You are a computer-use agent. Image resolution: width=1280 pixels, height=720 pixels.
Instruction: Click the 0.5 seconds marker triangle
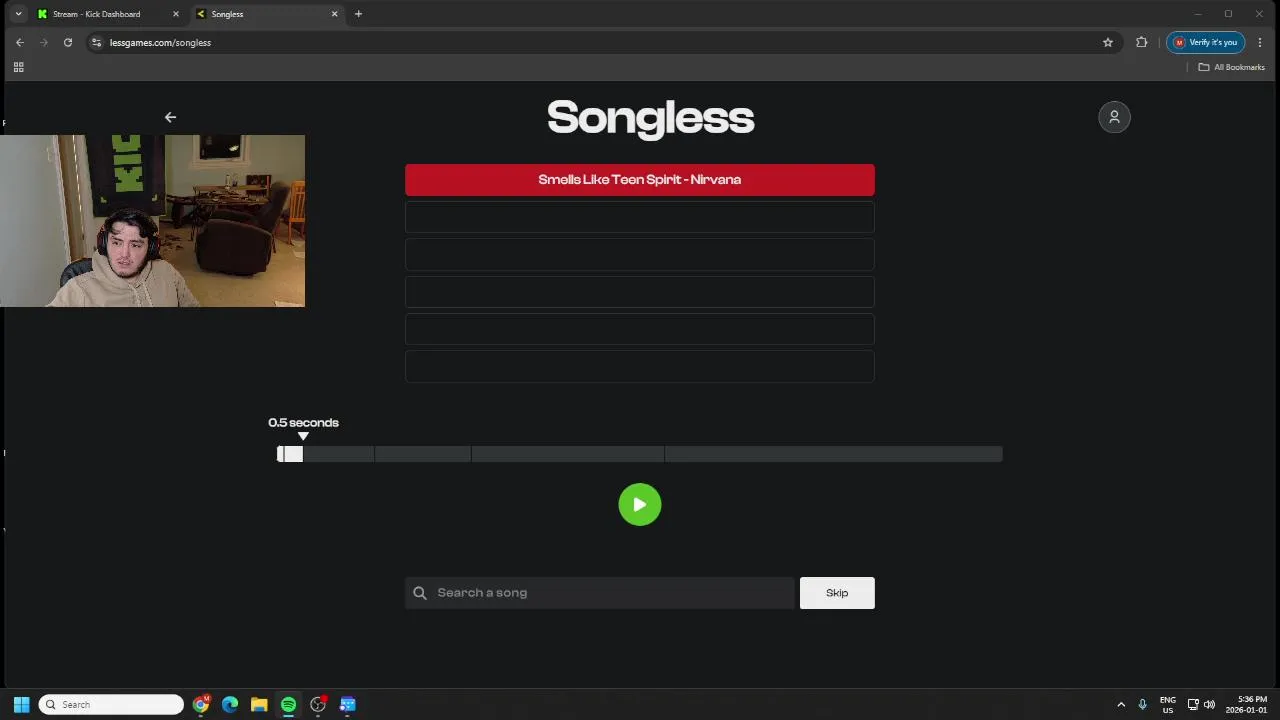(303, 436)
